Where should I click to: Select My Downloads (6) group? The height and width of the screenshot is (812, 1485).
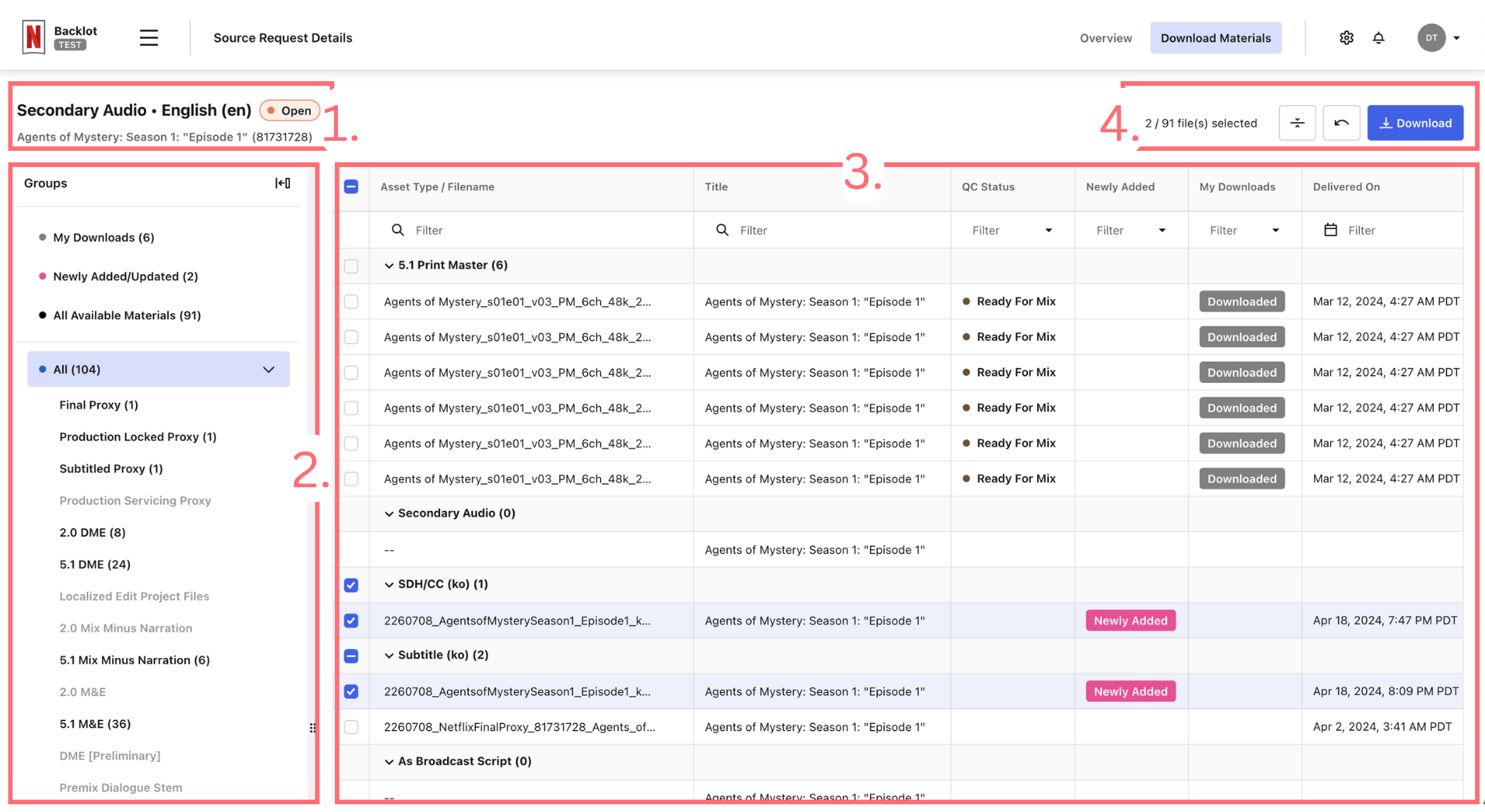coord(104,237)
